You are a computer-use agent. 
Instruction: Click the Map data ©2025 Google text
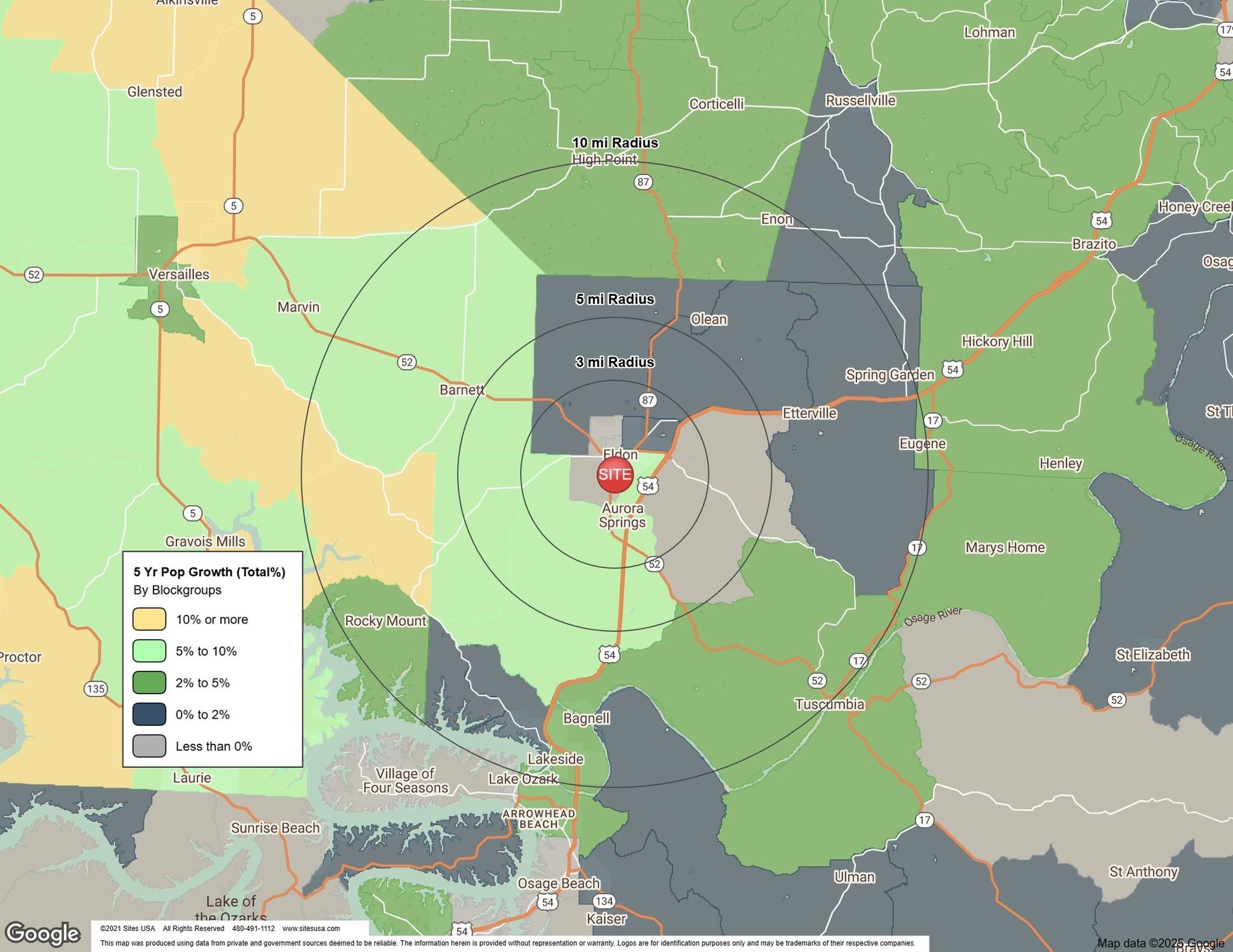[1160, 943]
